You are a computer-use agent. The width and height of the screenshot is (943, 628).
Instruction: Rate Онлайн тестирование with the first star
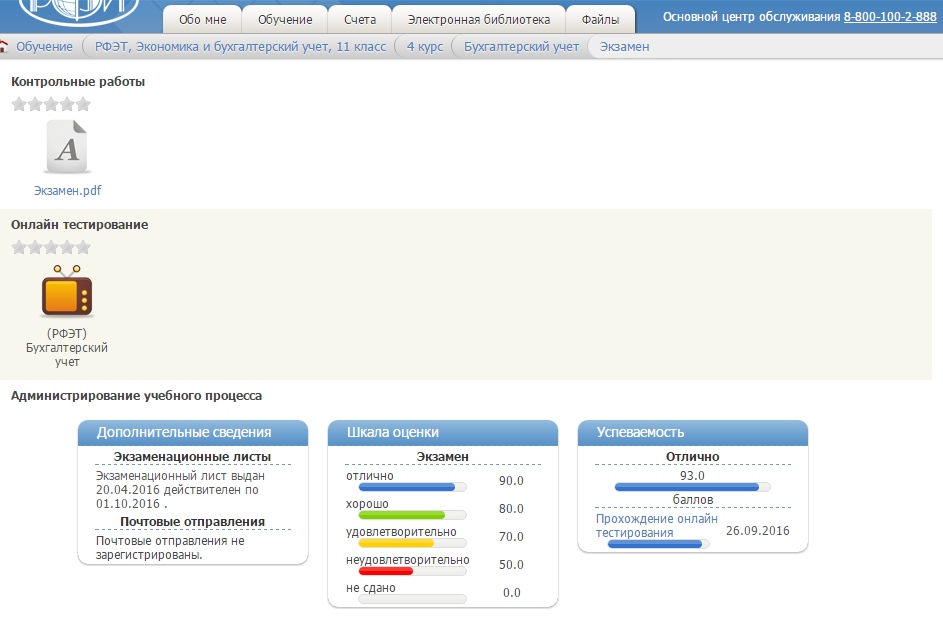(19, 247)
